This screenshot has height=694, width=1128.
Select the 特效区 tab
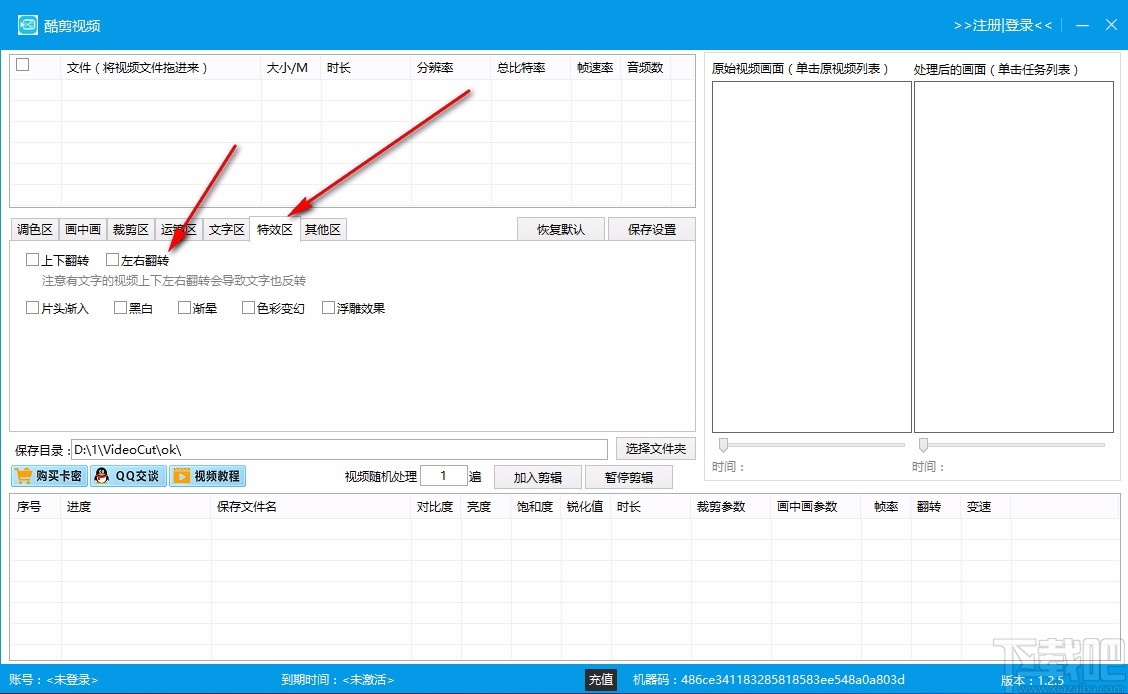pyautogui.click(x=275, y=229)
